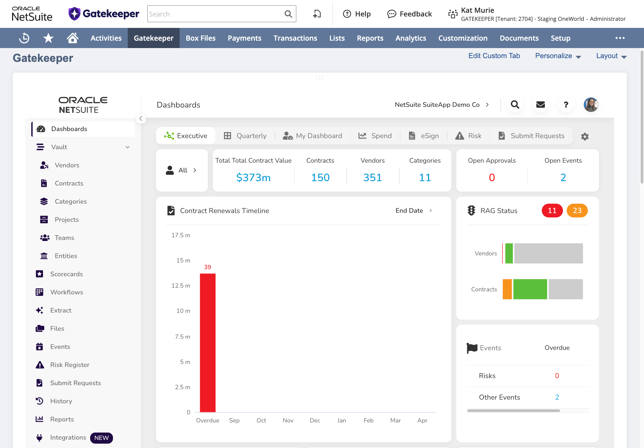Open the Shortcuts star icon

click(48, 38)
